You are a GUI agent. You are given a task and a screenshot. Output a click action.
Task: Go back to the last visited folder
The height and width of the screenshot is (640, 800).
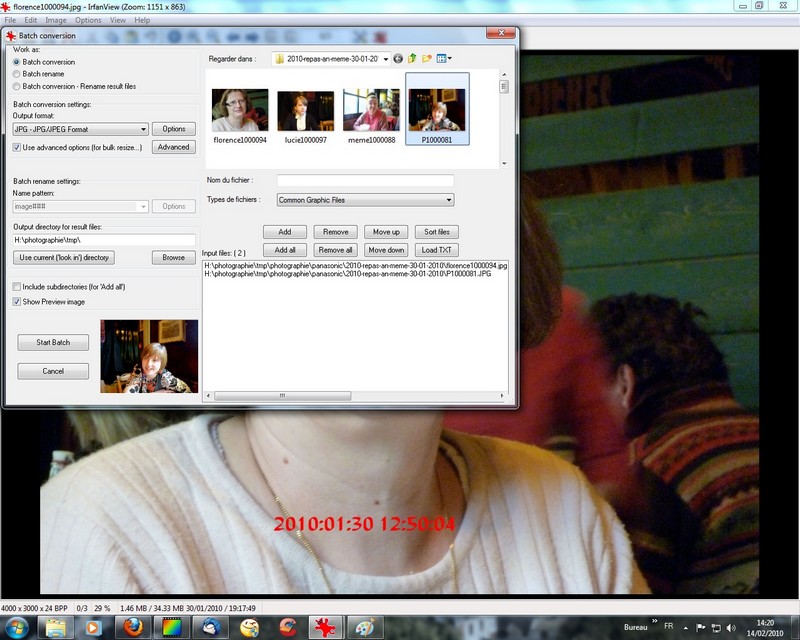coord(398,59)
